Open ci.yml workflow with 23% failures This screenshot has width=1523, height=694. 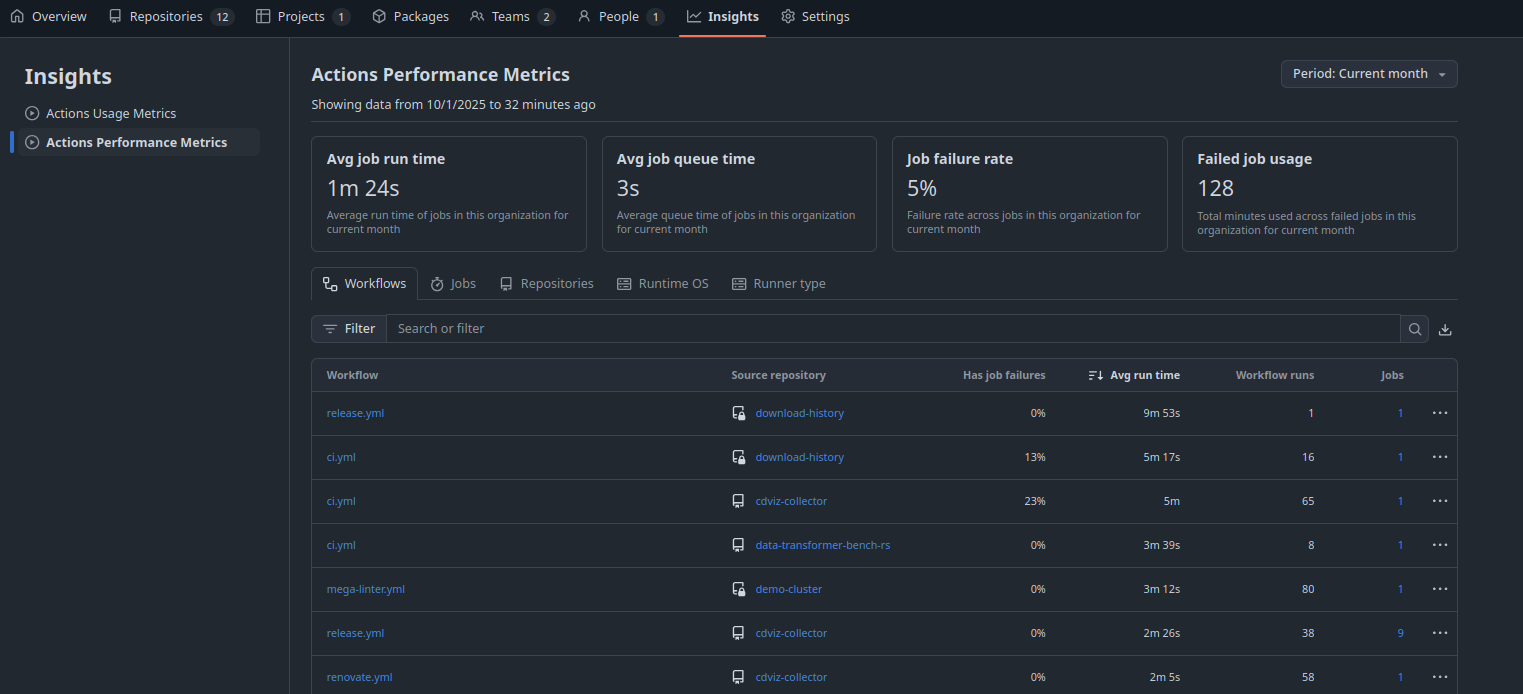click(x=341, y=501)
